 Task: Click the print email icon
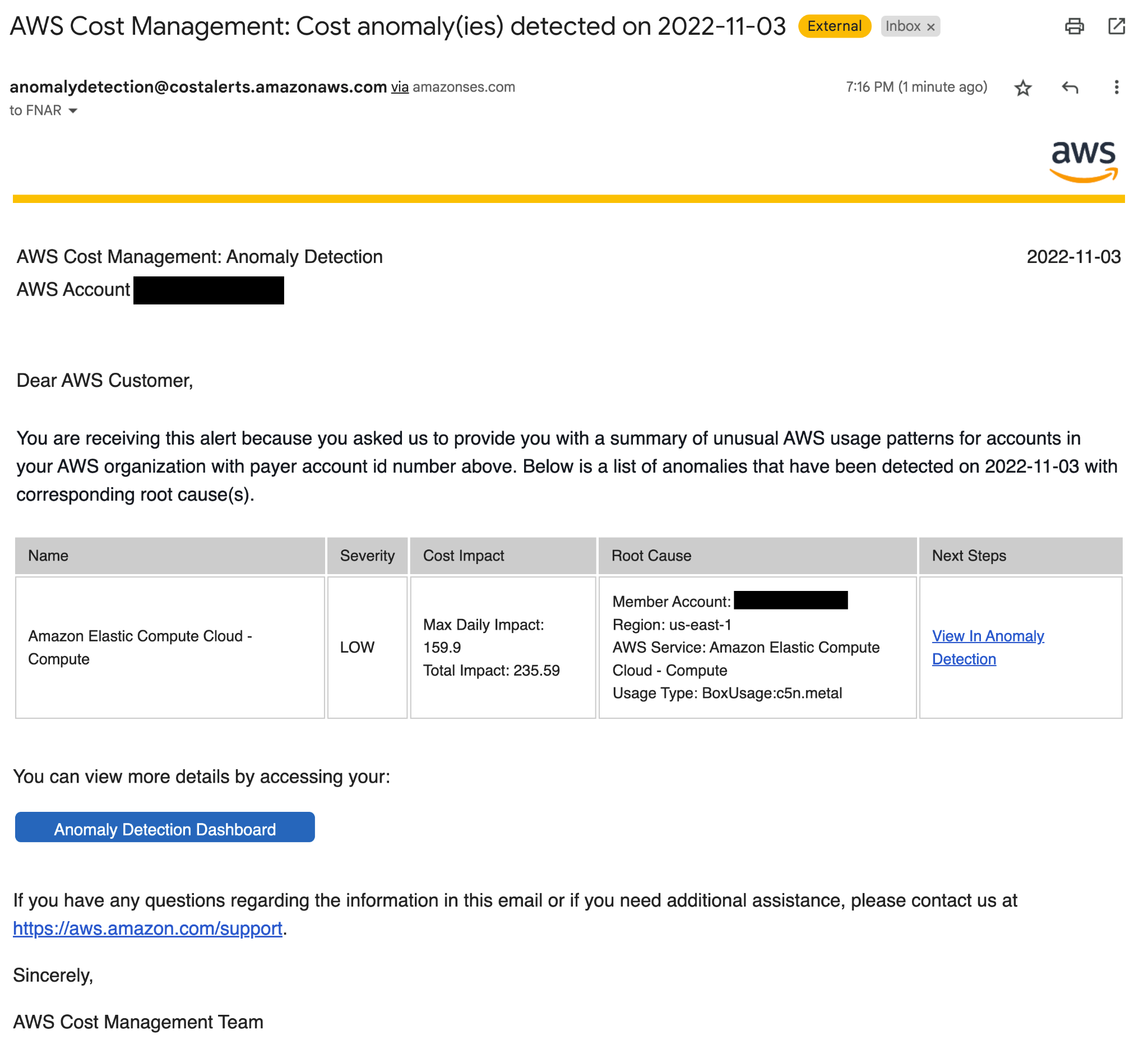[1075, 26]
